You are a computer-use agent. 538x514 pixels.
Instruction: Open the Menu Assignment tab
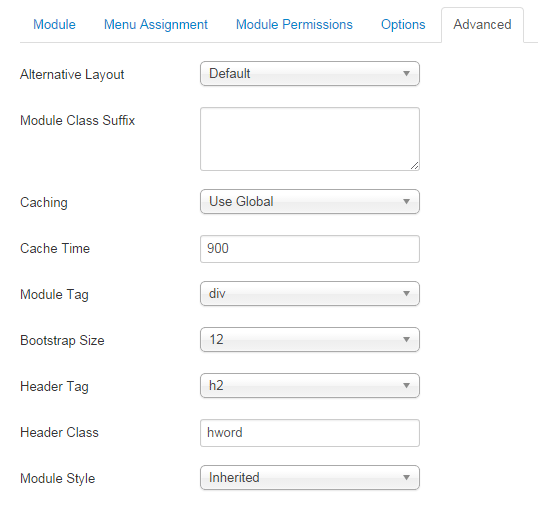coord(156,25)
